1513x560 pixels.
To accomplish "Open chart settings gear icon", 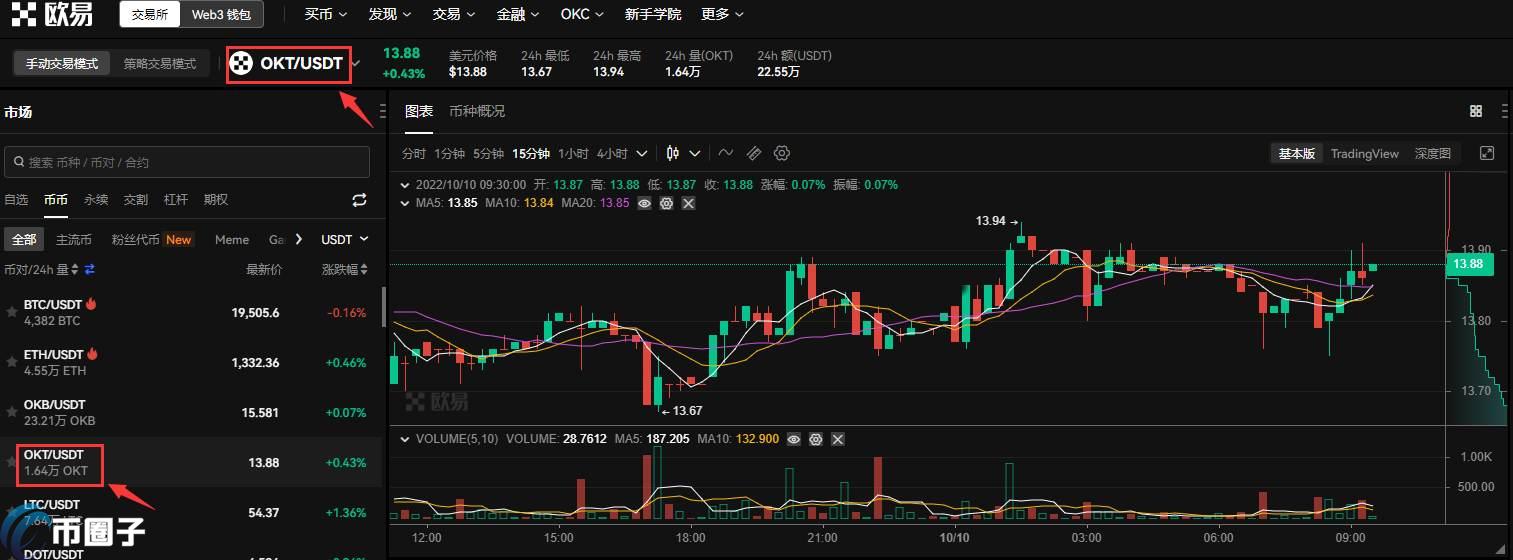I will [782, 153].
